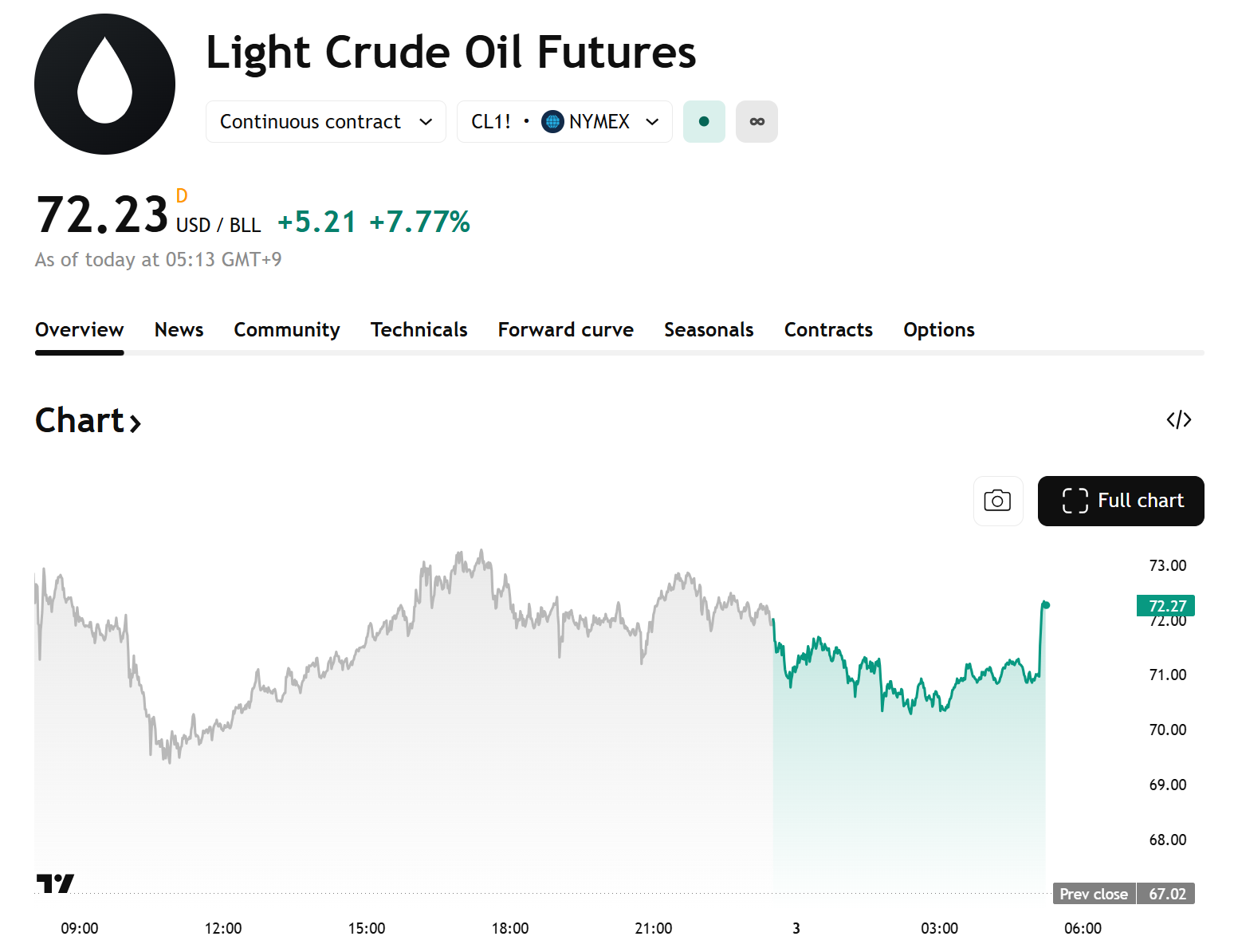1238x952 pixels.
Task: Toggle the infinity continuous contract button
Action: click(x=757, y=122)
